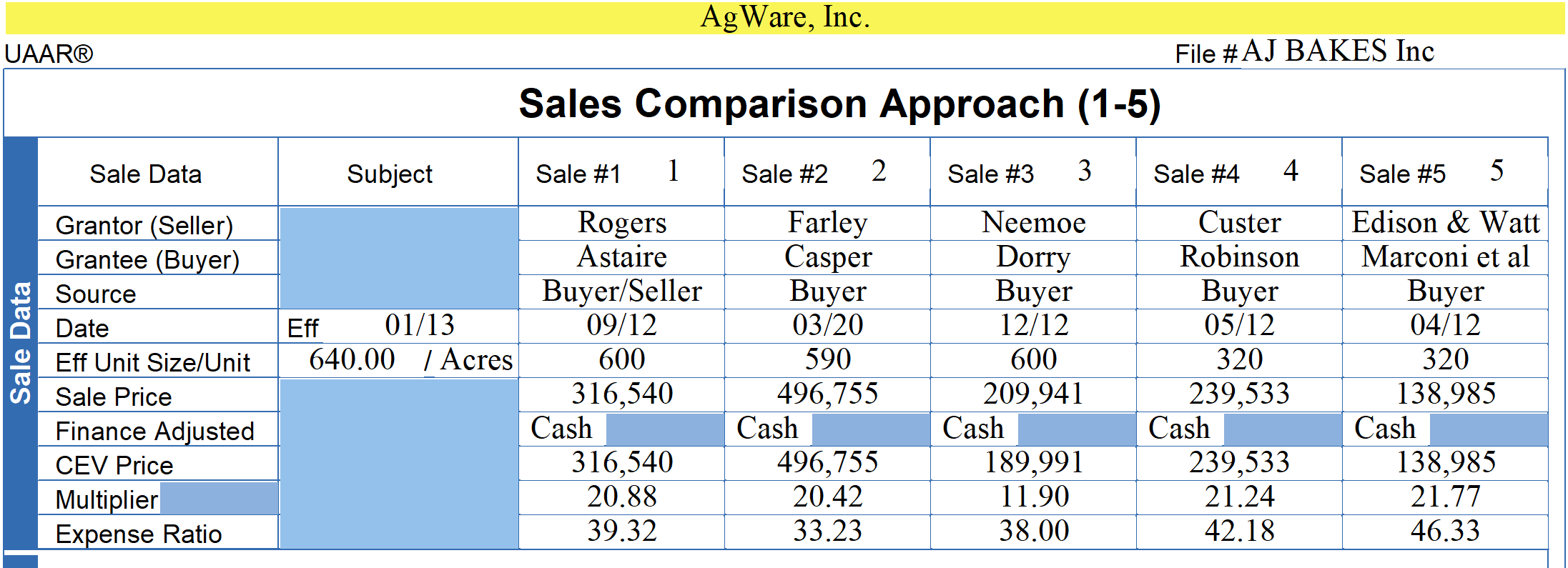Select the Sale #5 grantor Edison & Watt
The image size is (1568, 568).
(1445, 223)
